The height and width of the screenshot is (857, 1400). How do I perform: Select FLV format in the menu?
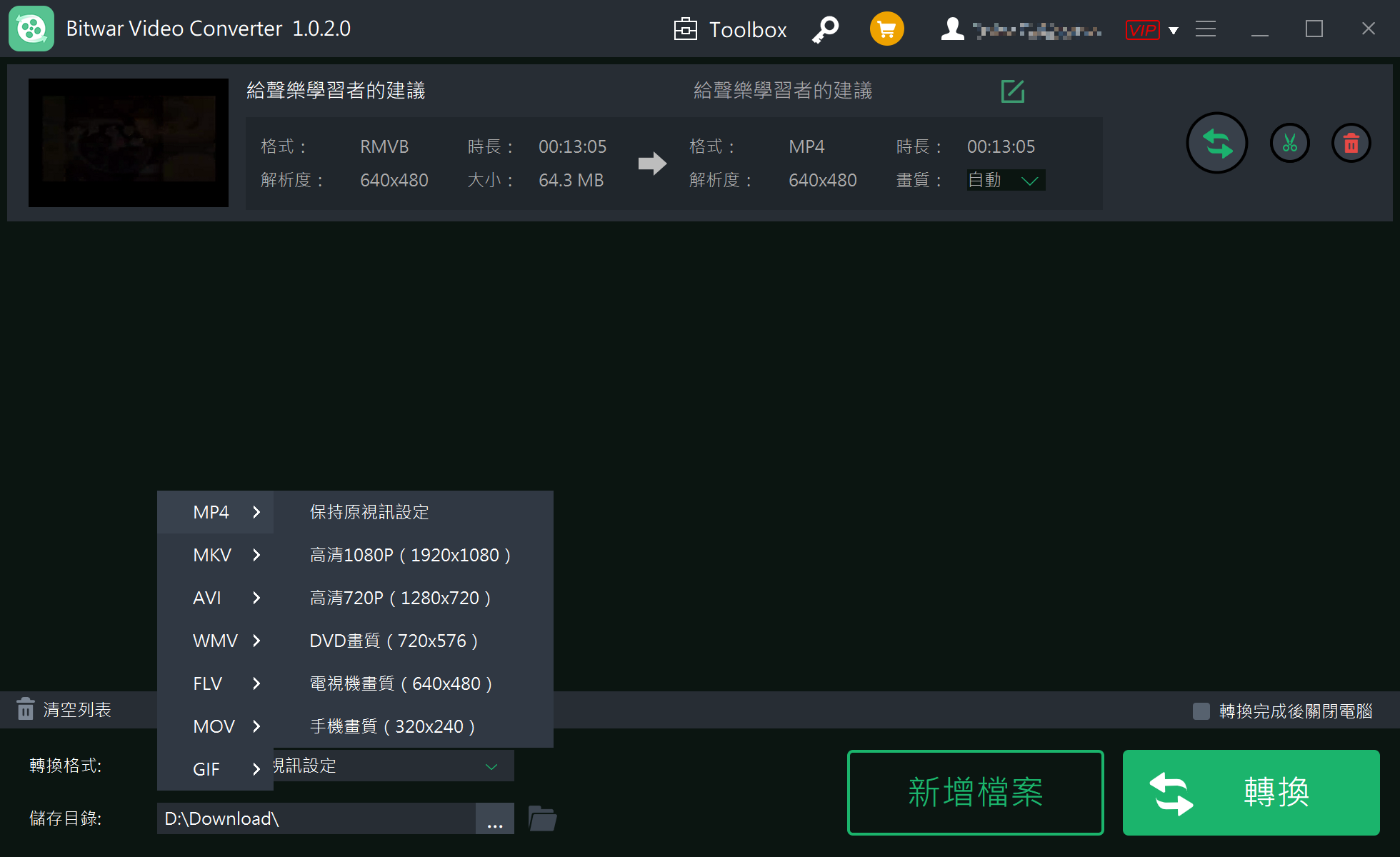[215, 683]
